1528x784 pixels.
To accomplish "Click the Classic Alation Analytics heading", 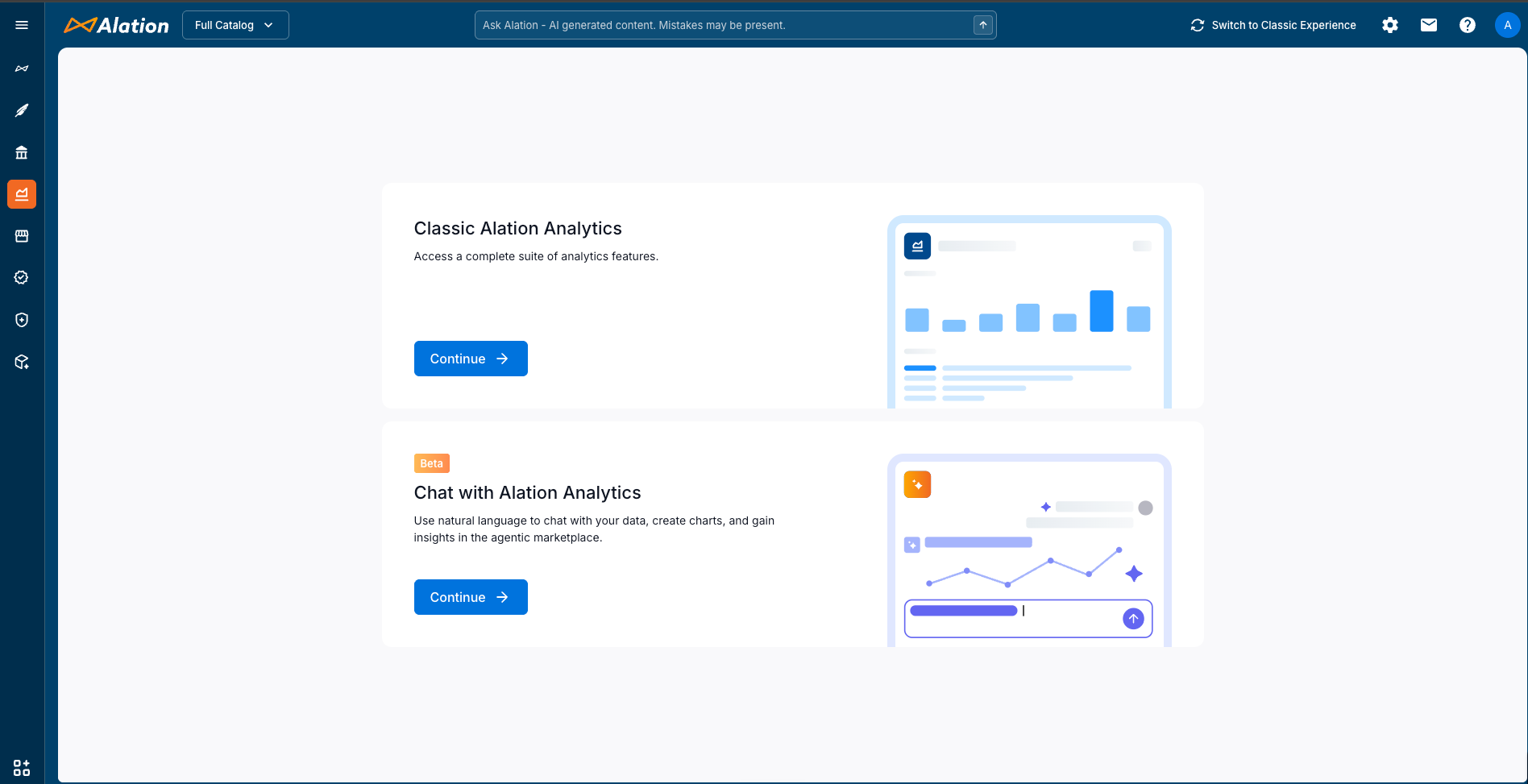I will (x=518, y=229).
